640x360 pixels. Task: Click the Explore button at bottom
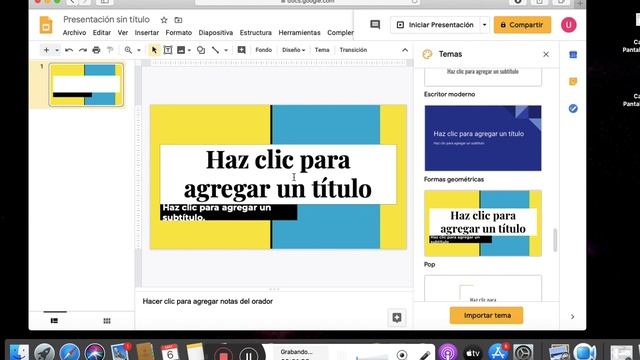[397, 318]
